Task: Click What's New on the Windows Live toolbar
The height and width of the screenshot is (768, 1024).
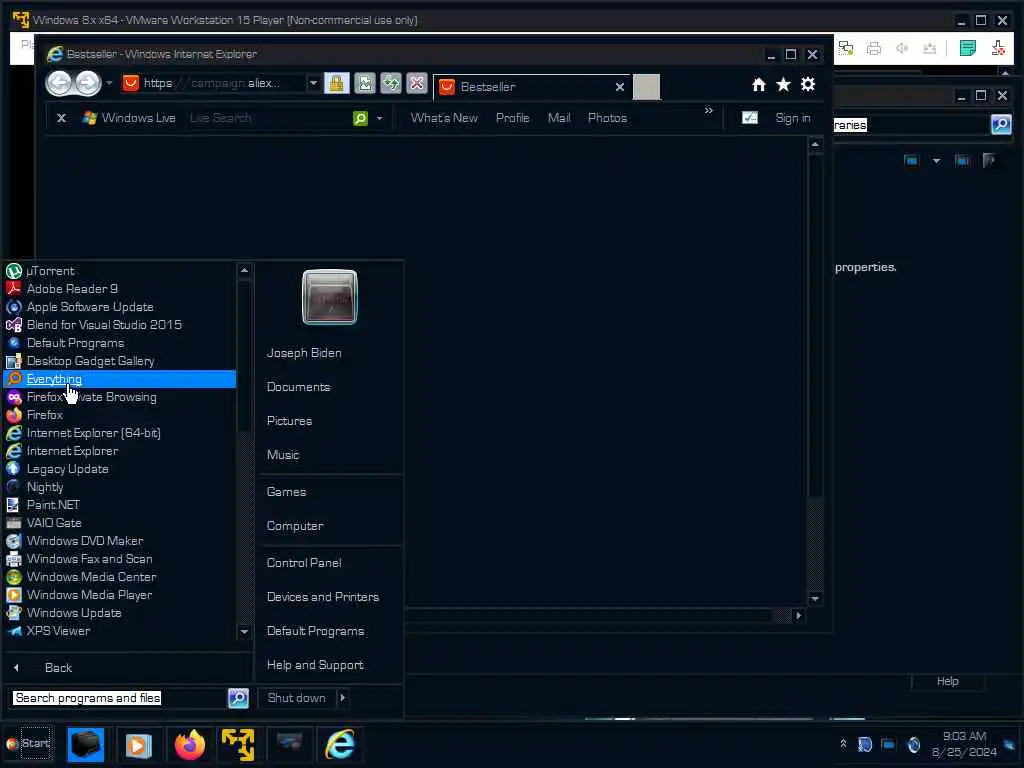Action: coord(444,118)
